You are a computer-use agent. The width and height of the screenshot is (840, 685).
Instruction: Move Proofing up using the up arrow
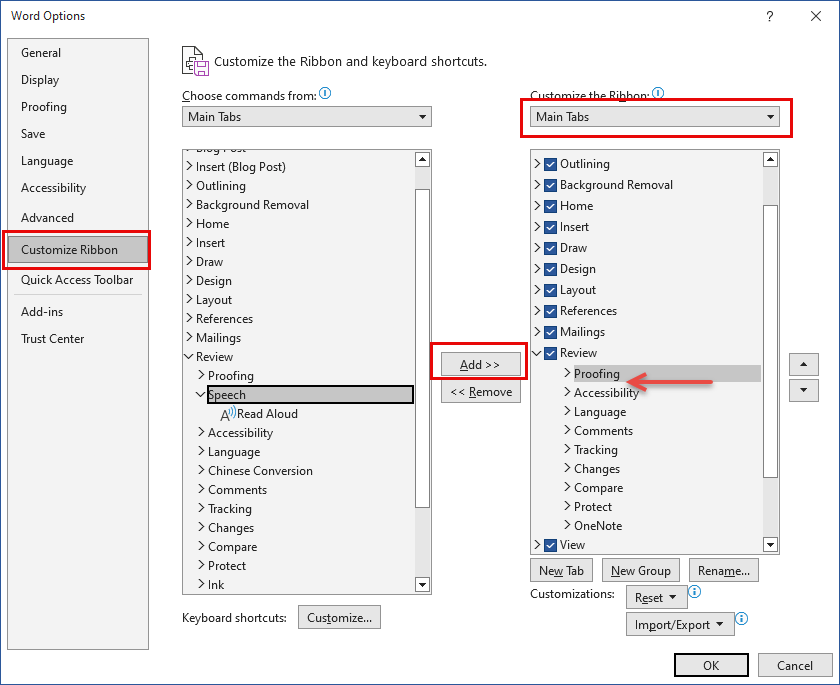point(804,364)
